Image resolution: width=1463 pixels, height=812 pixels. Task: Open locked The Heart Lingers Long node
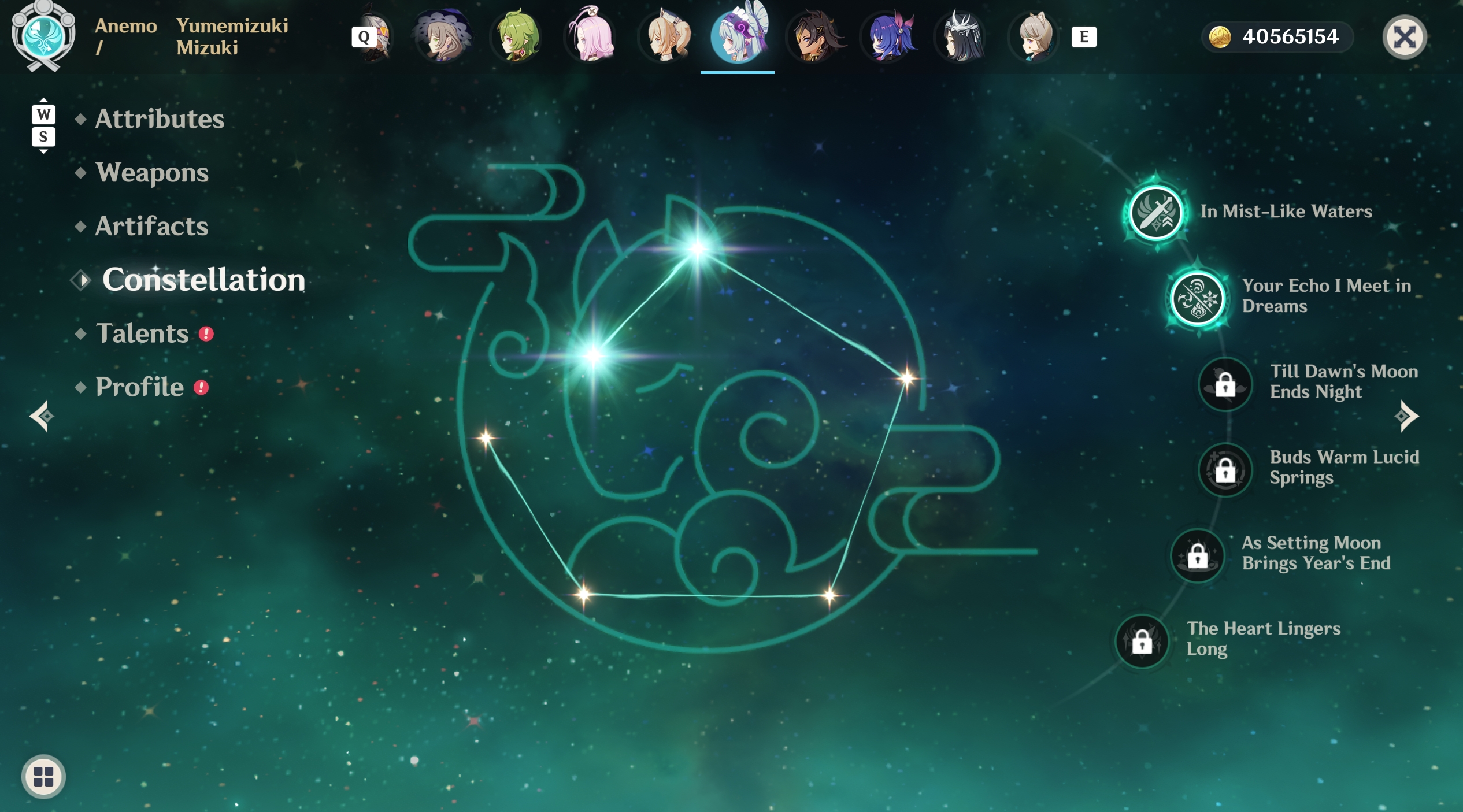click(x=1142, y=641)
